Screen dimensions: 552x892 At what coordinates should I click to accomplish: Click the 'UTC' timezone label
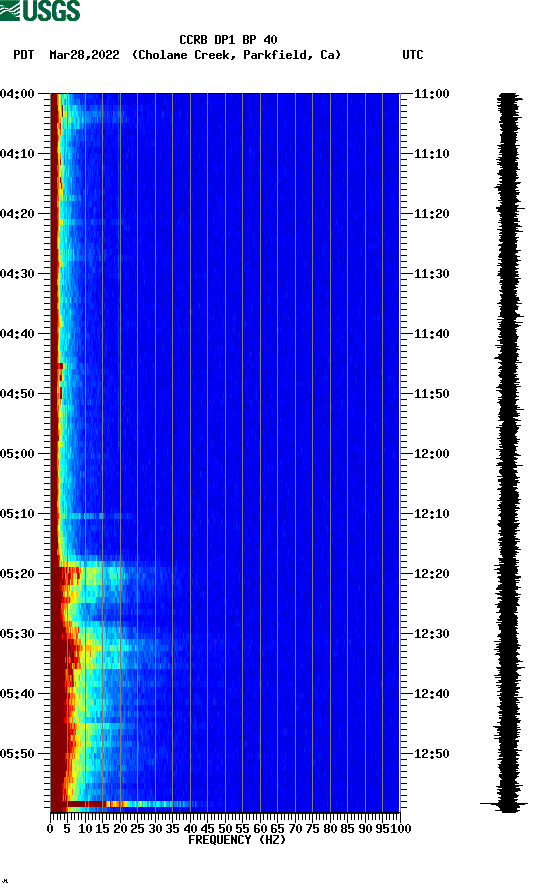tap(413, 55)
